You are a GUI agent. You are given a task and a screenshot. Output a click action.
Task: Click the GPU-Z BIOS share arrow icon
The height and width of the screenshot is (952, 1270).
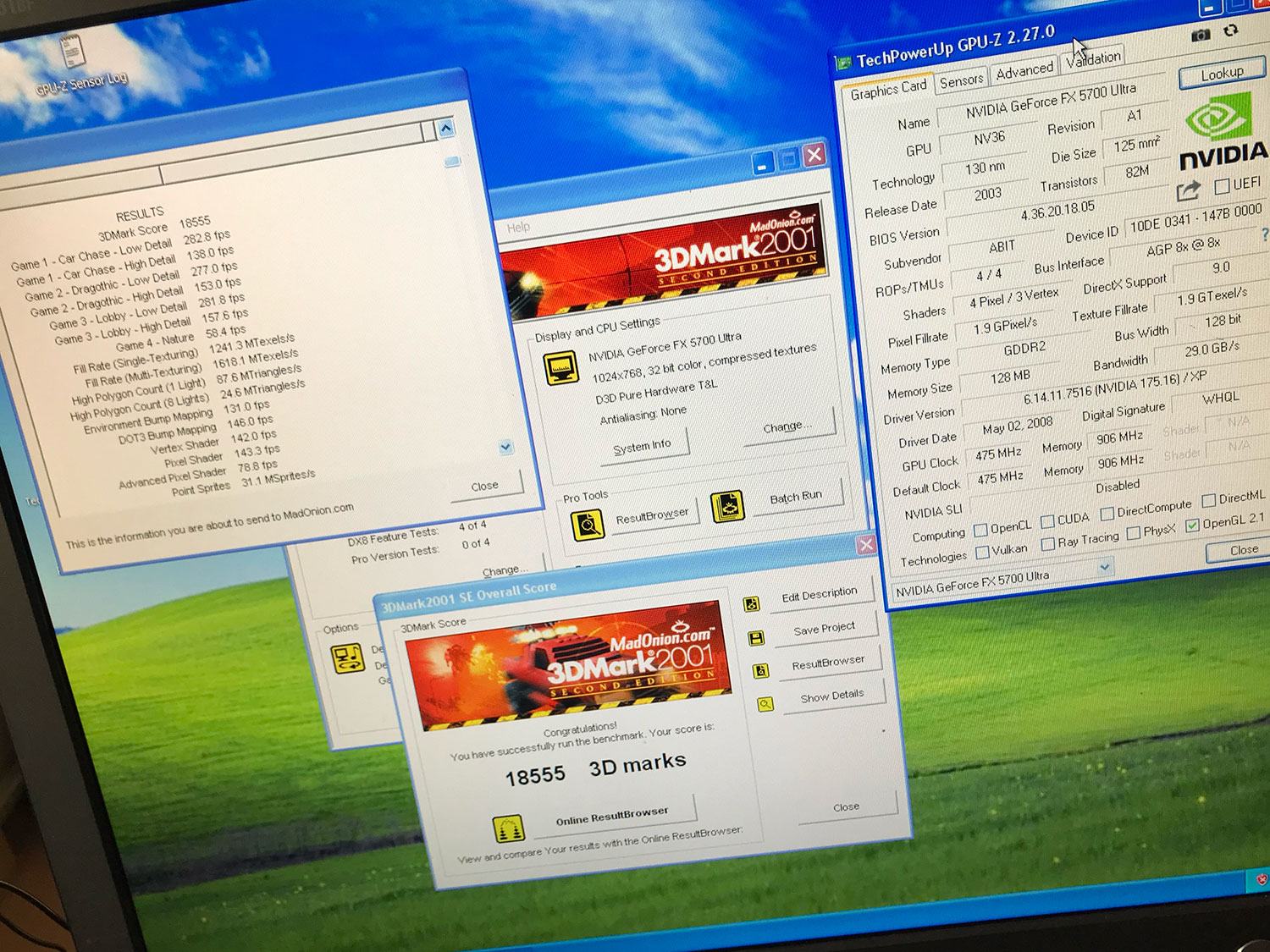click(1189, 191)
